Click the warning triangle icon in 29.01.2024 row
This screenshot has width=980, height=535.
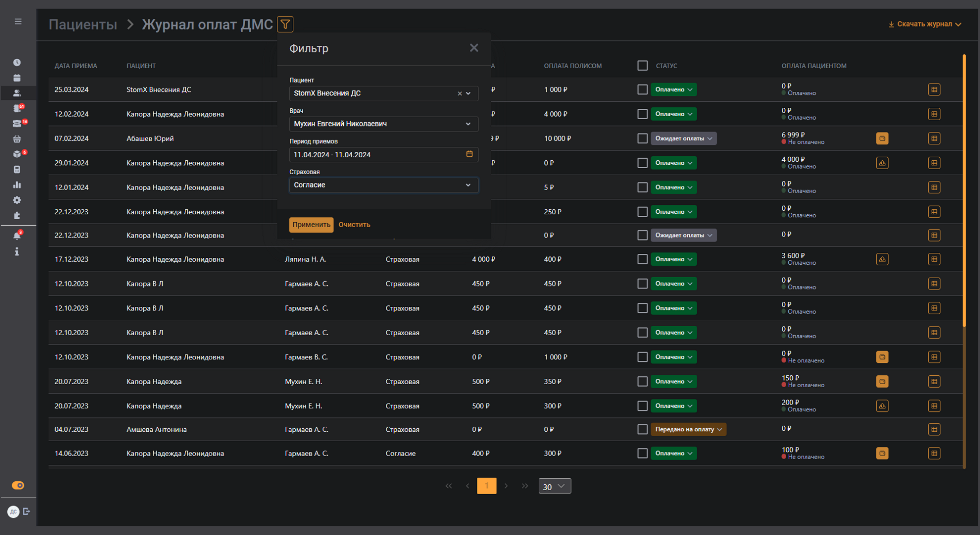click(x=882, y=162)
